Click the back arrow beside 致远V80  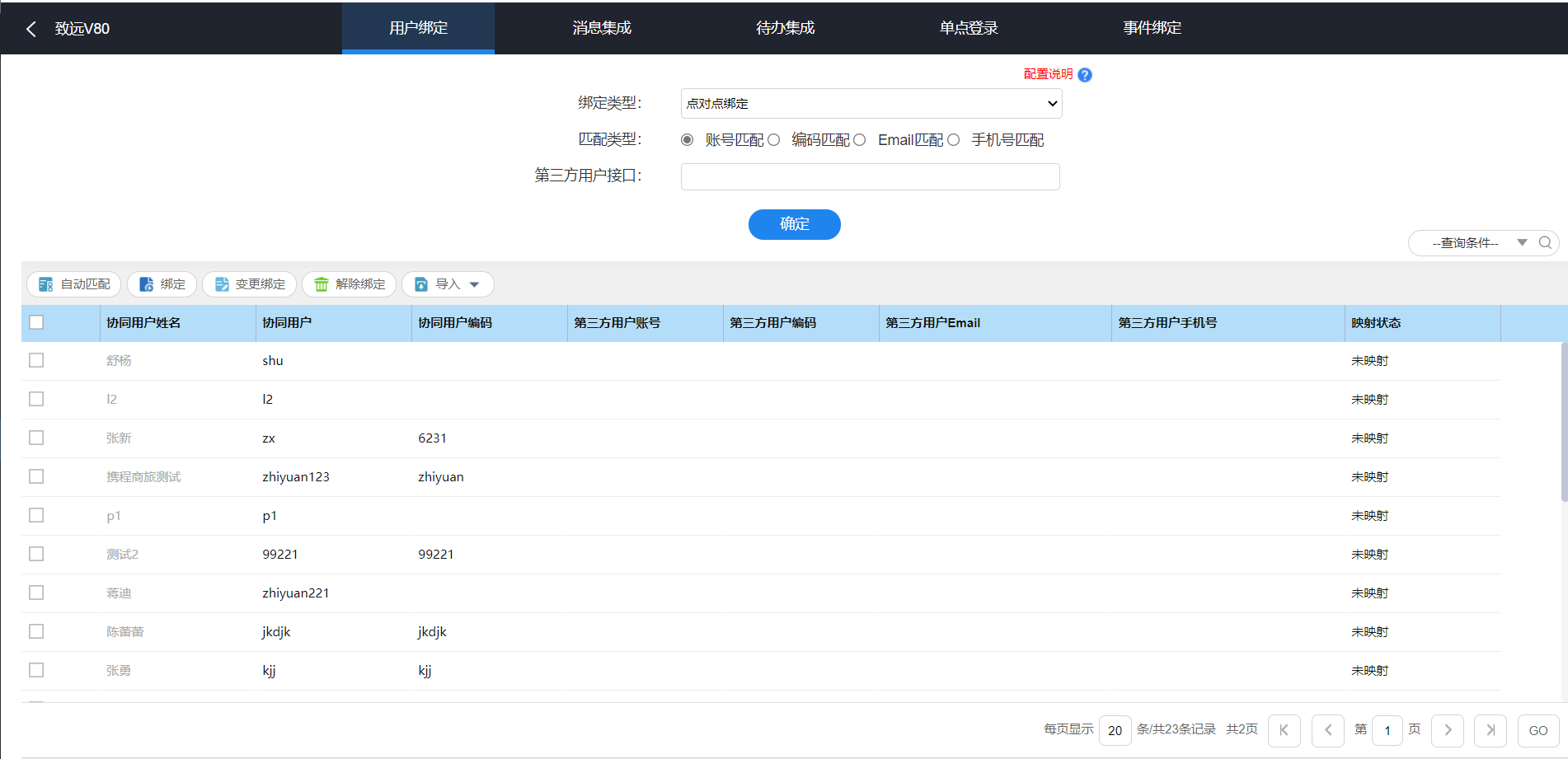(x=31, y=29)
